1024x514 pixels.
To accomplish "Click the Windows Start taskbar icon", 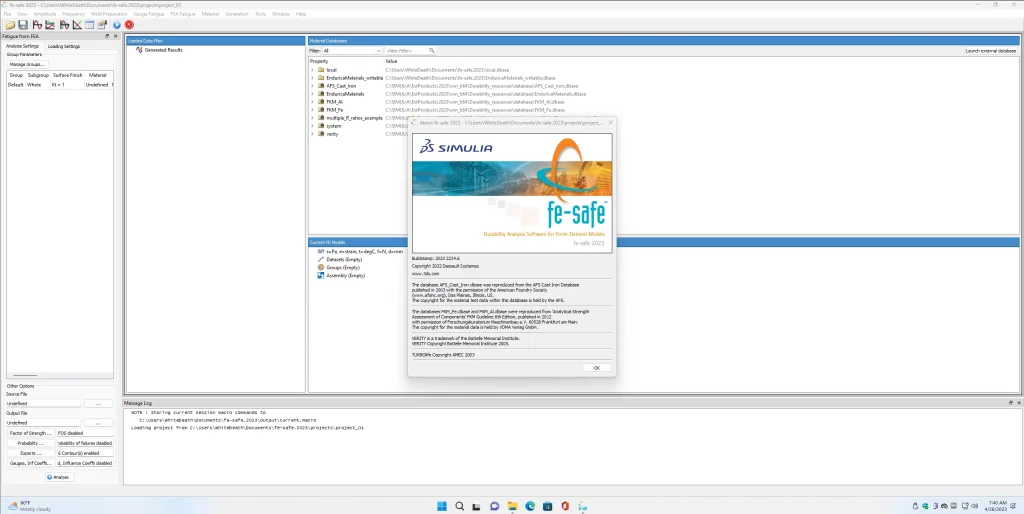I will point(437,505).
